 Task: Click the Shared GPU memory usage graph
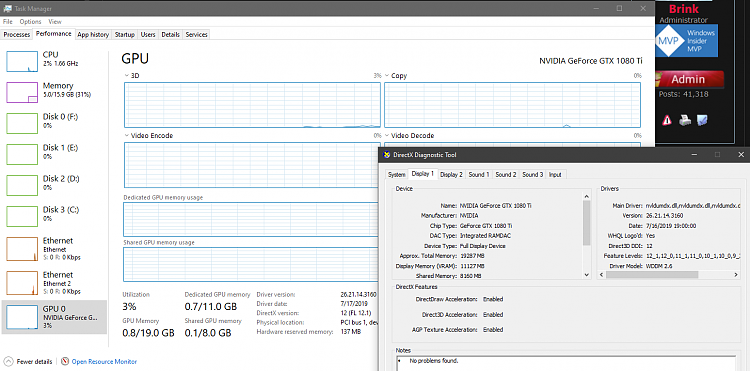[251, 264]
